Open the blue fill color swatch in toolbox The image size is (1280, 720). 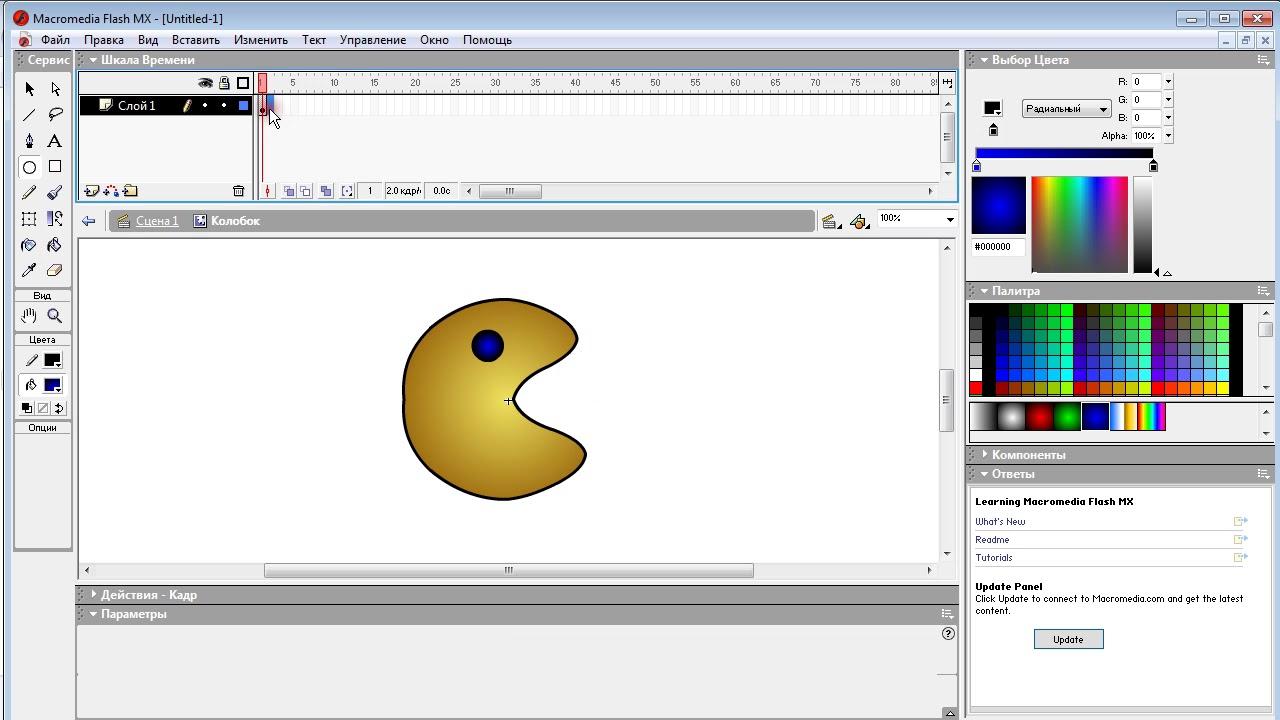[x=52, y=385]
